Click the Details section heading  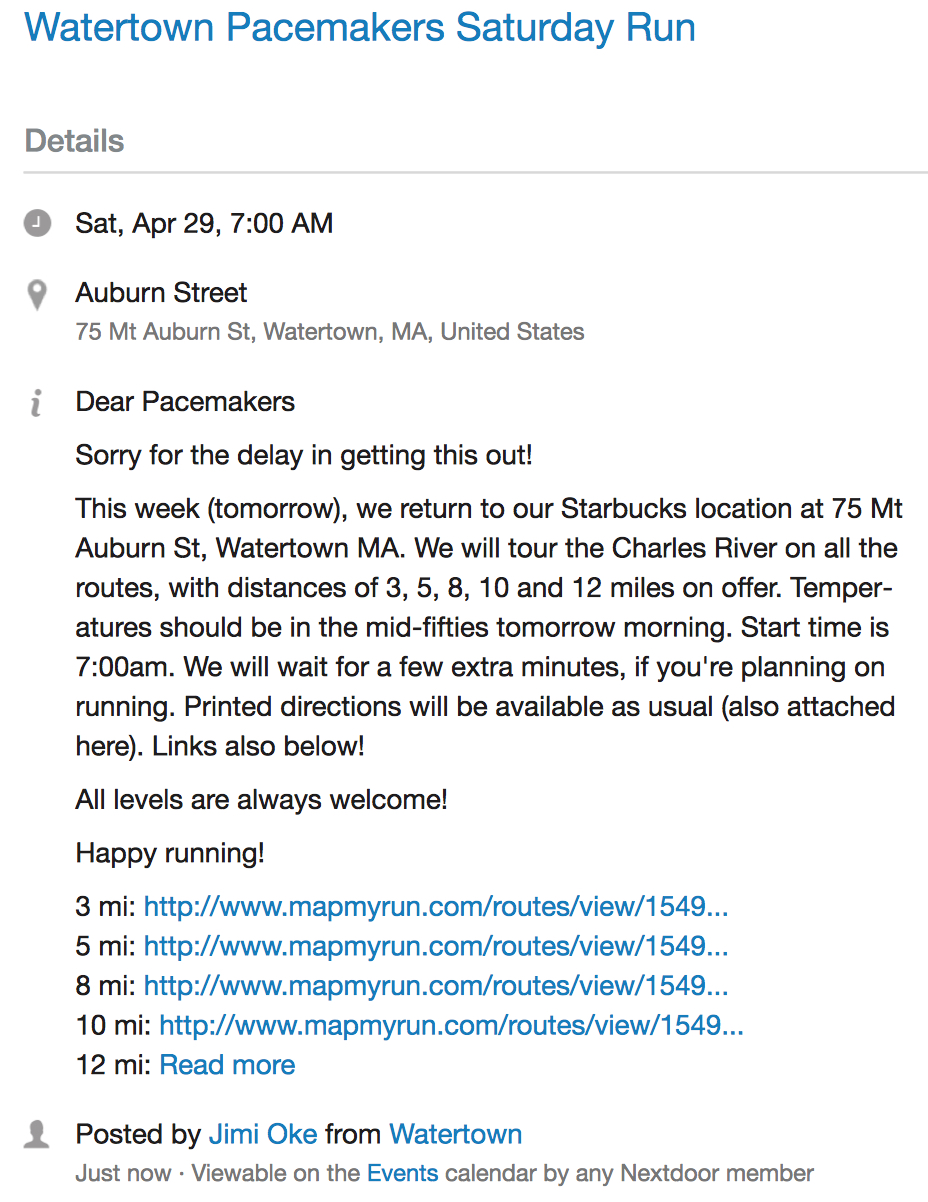point(74,141)
